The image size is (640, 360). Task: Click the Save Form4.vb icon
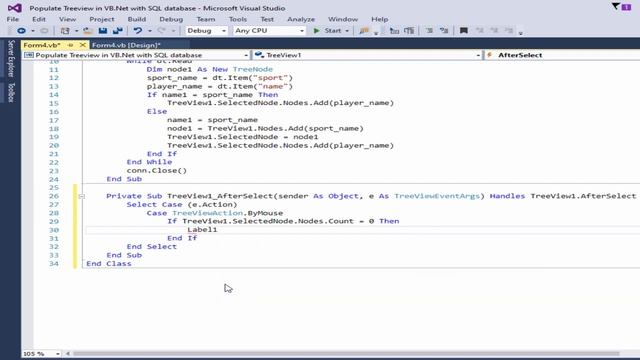103,31
